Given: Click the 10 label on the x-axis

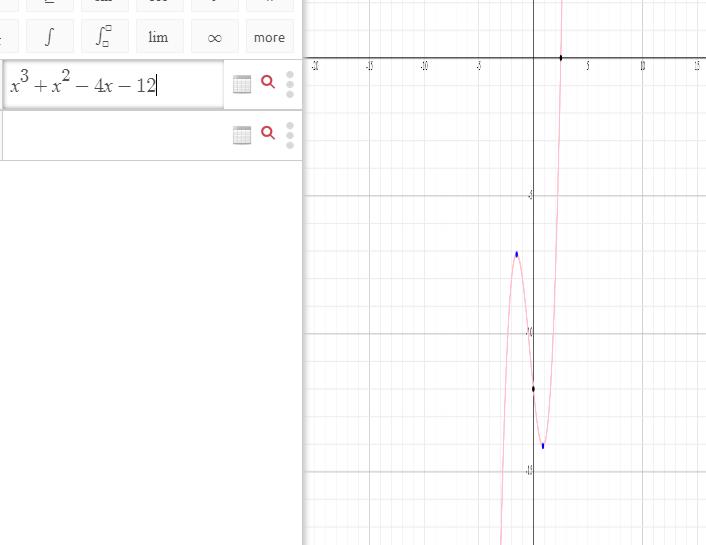Looking at the screenshot, I should [642, 67].
